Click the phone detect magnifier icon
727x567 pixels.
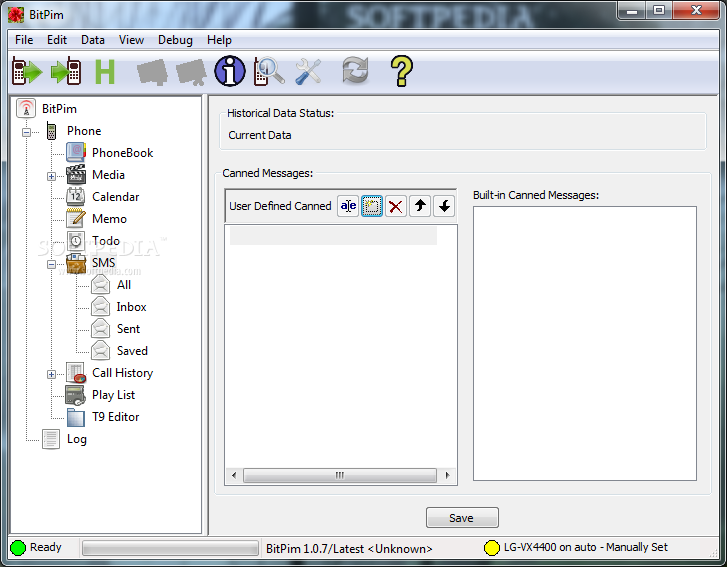pos(269,71)
